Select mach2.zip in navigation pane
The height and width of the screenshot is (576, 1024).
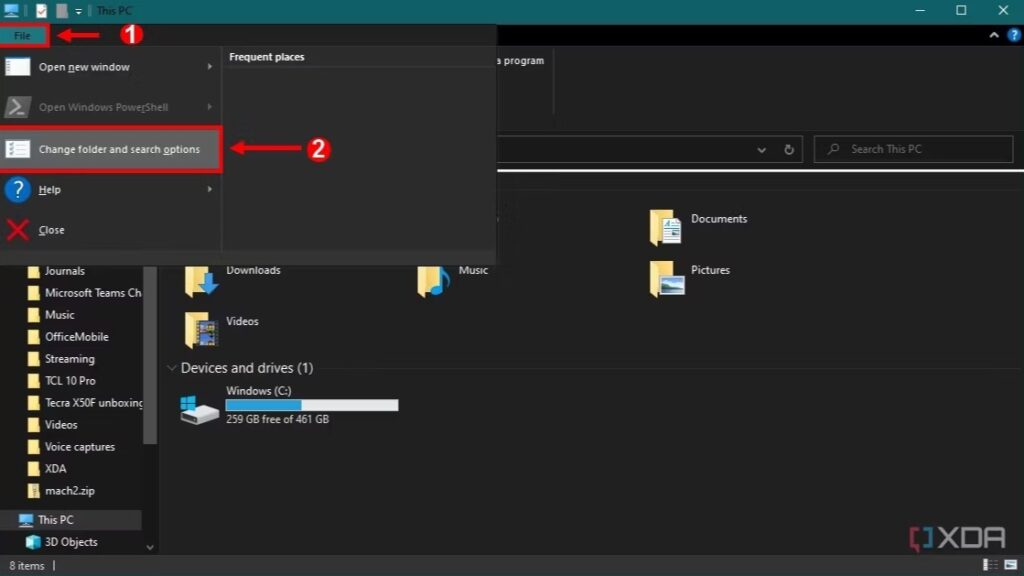(69, 491)
